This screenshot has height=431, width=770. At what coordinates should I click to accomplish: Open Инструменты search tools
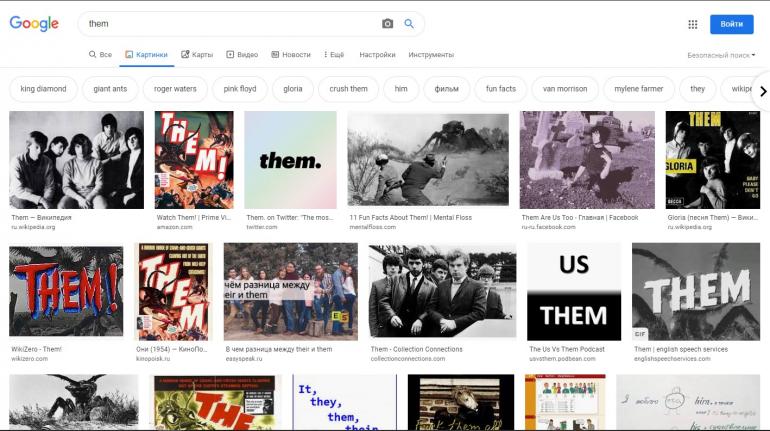coord(431,54)
